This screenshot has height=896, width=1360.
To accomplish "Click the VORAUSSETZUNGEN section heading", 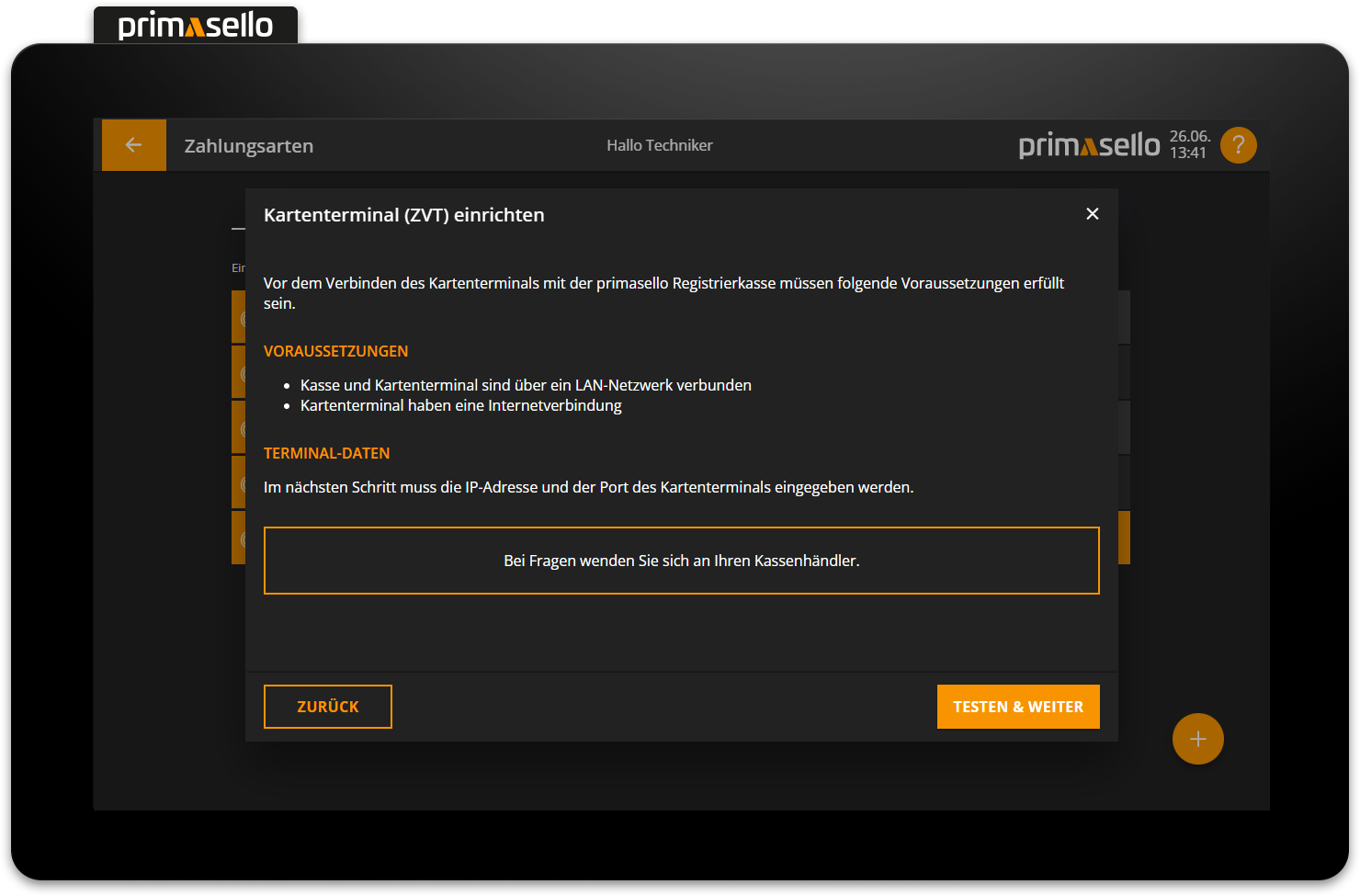I will coord(336,350).
